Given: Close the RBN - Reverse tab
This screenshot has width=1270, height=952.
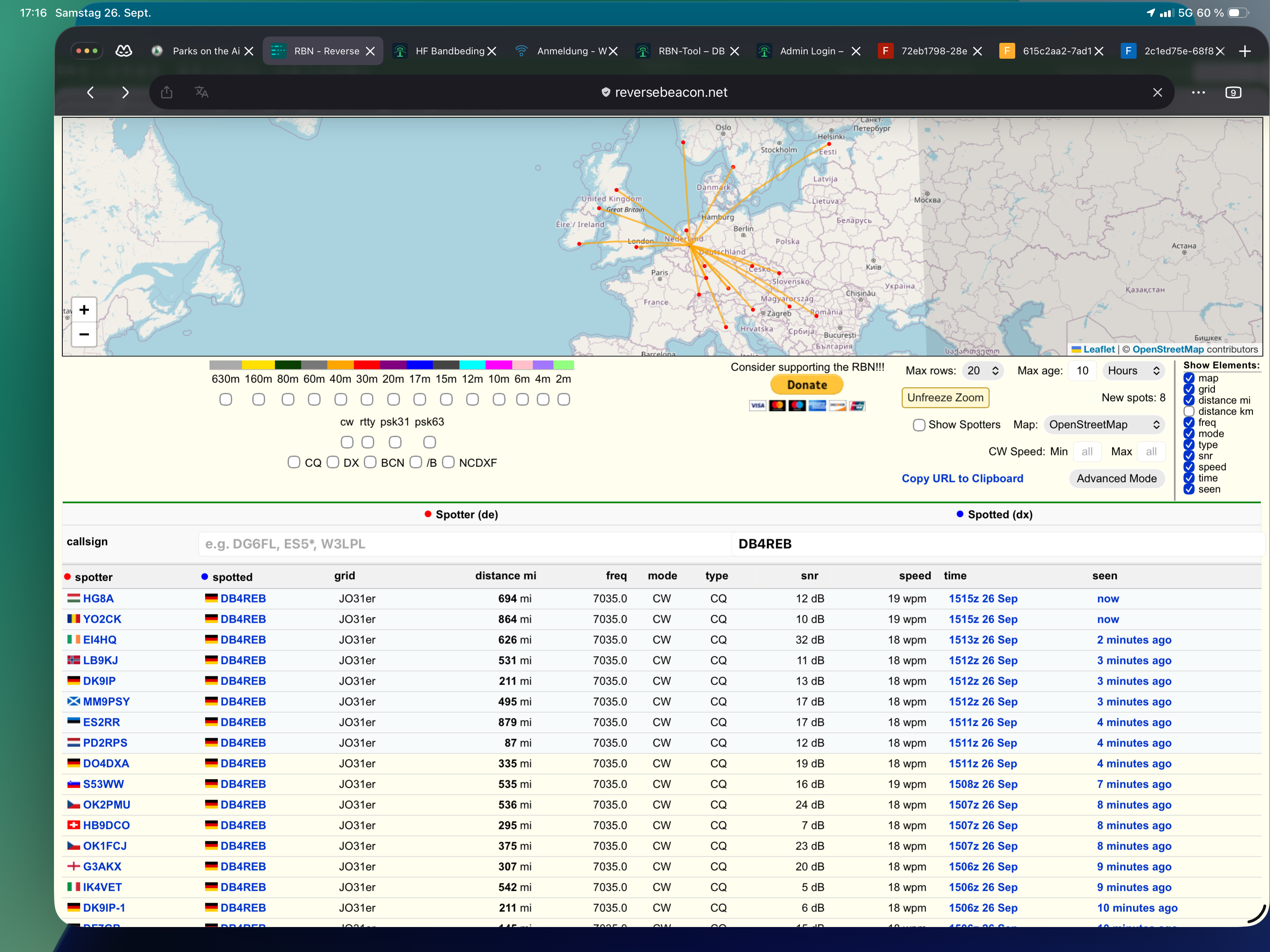Looking at the screenshot, I should (370, 51).
